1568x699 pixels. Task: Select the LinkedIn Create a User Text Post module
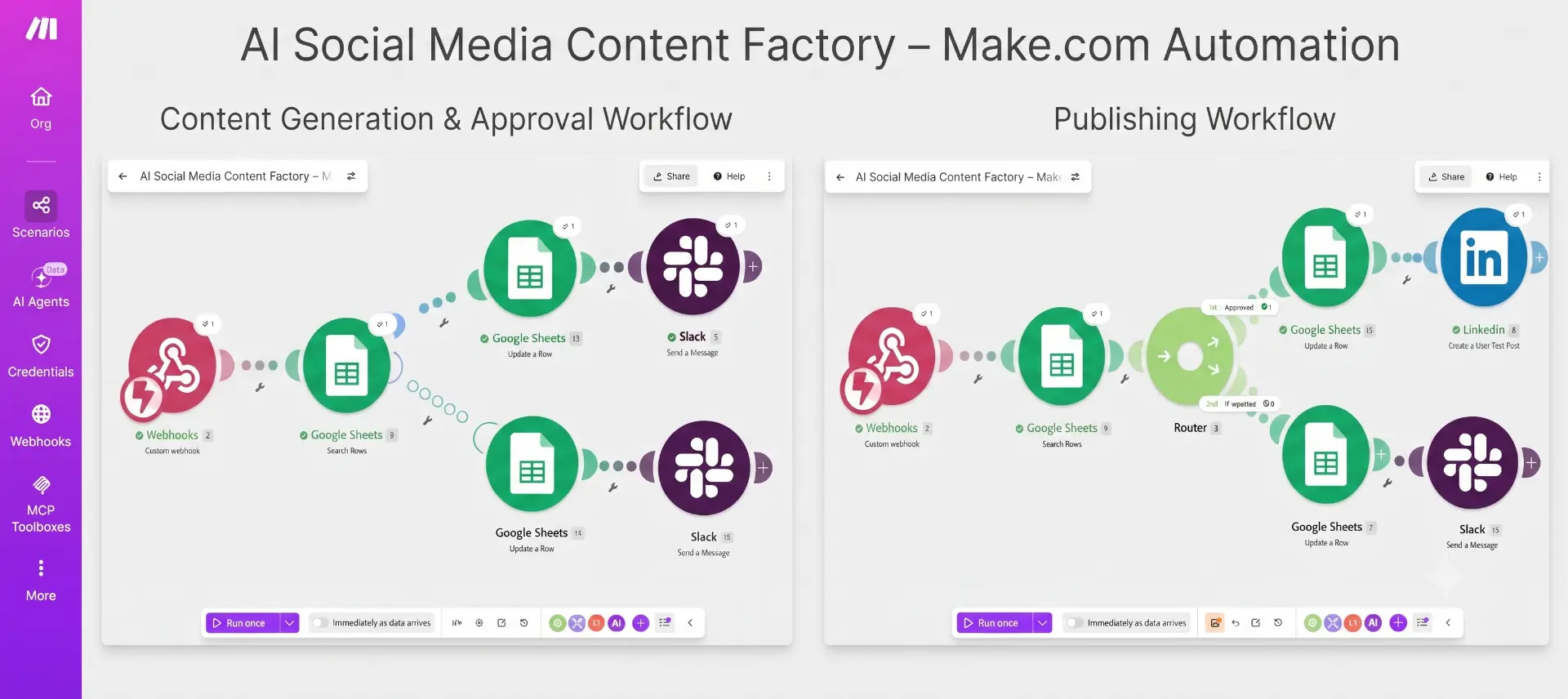[x=1484, y=257]
